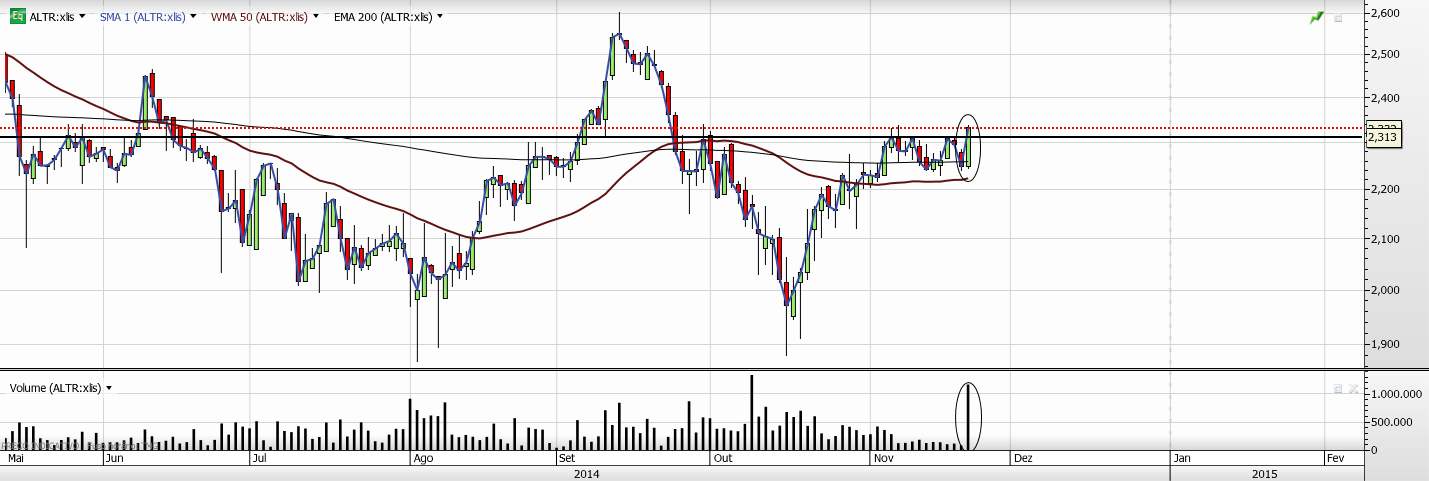1429x481 pixels.
Task: Click the 2014 year label
Action: tap(586, 473)
